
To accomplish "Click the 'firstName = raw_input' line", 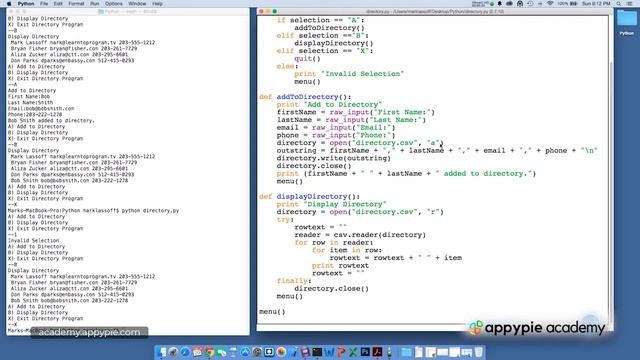I will pos(356,112).
